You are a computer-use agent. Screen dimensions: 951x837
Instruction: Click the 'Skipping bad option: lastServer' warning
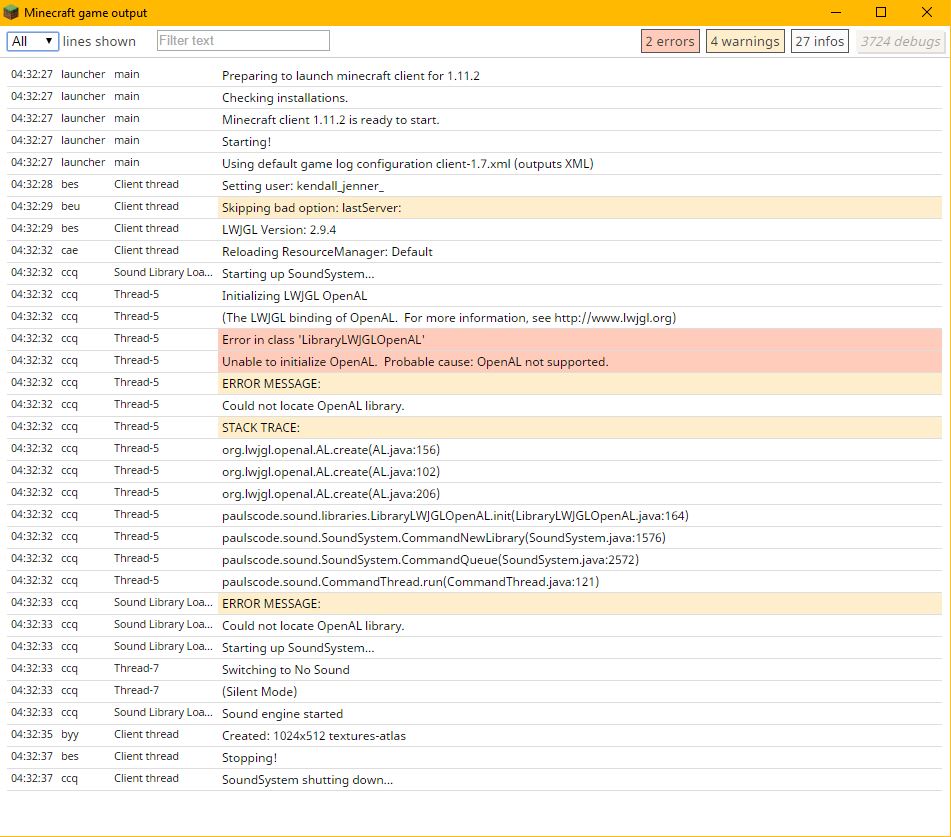click(x=311, y=208)
